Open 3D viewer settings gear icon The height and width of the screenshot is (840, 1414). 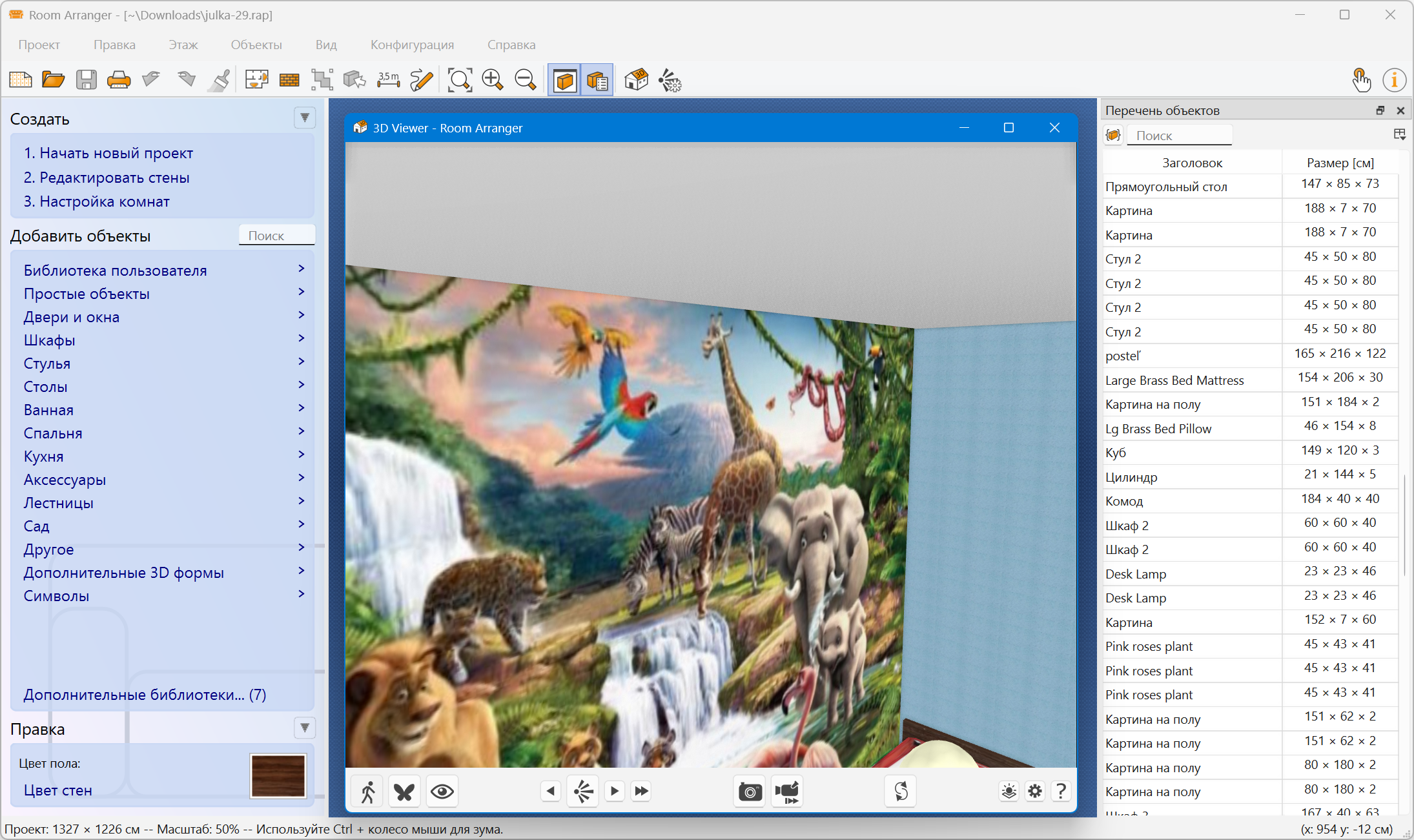pos(1035,791)
